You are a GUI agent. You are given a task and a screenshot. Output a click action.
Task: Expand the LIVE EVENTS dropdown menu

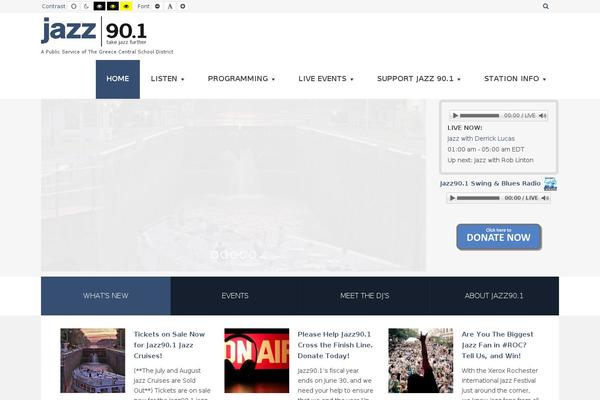326,79
